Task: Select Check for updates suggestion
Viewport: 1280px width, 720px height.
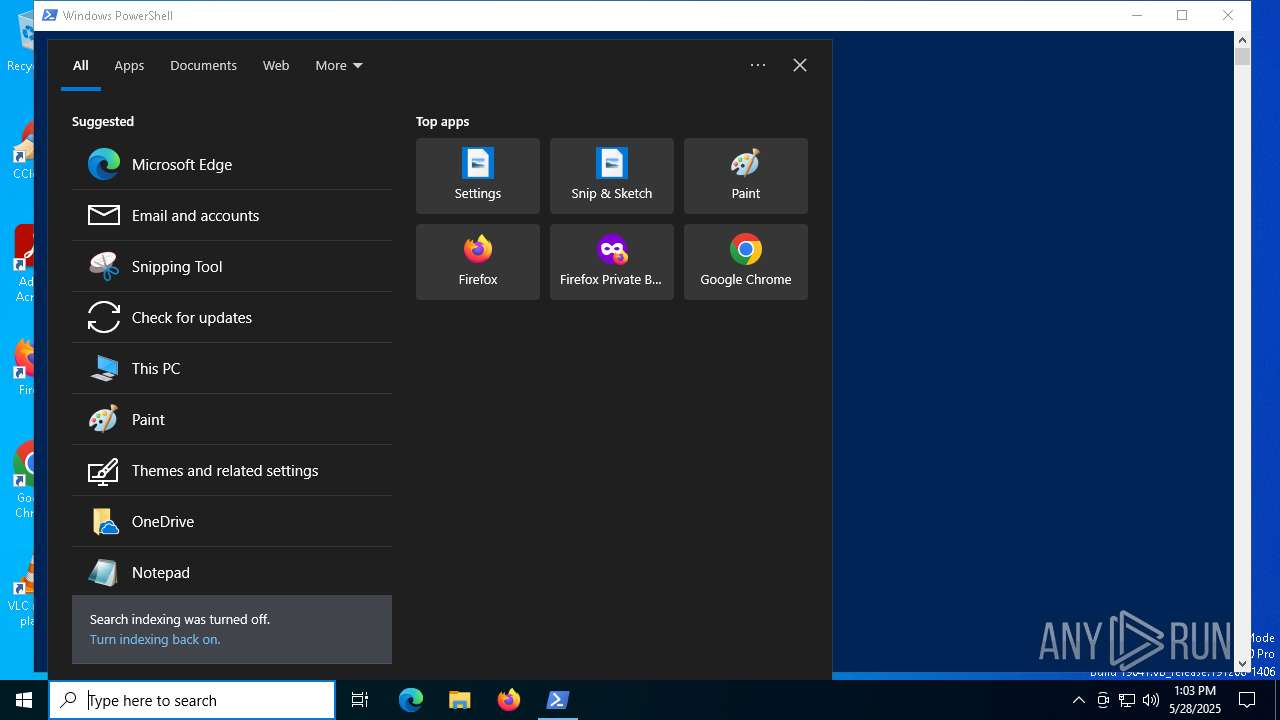Action: tap(232, 317)
